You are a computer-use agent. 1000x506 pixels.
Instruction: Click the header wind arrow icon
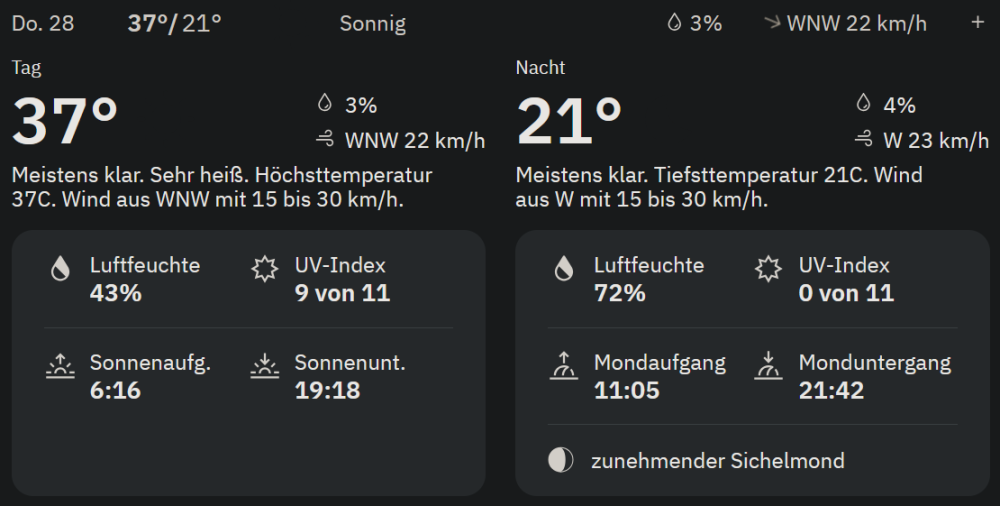771,23
